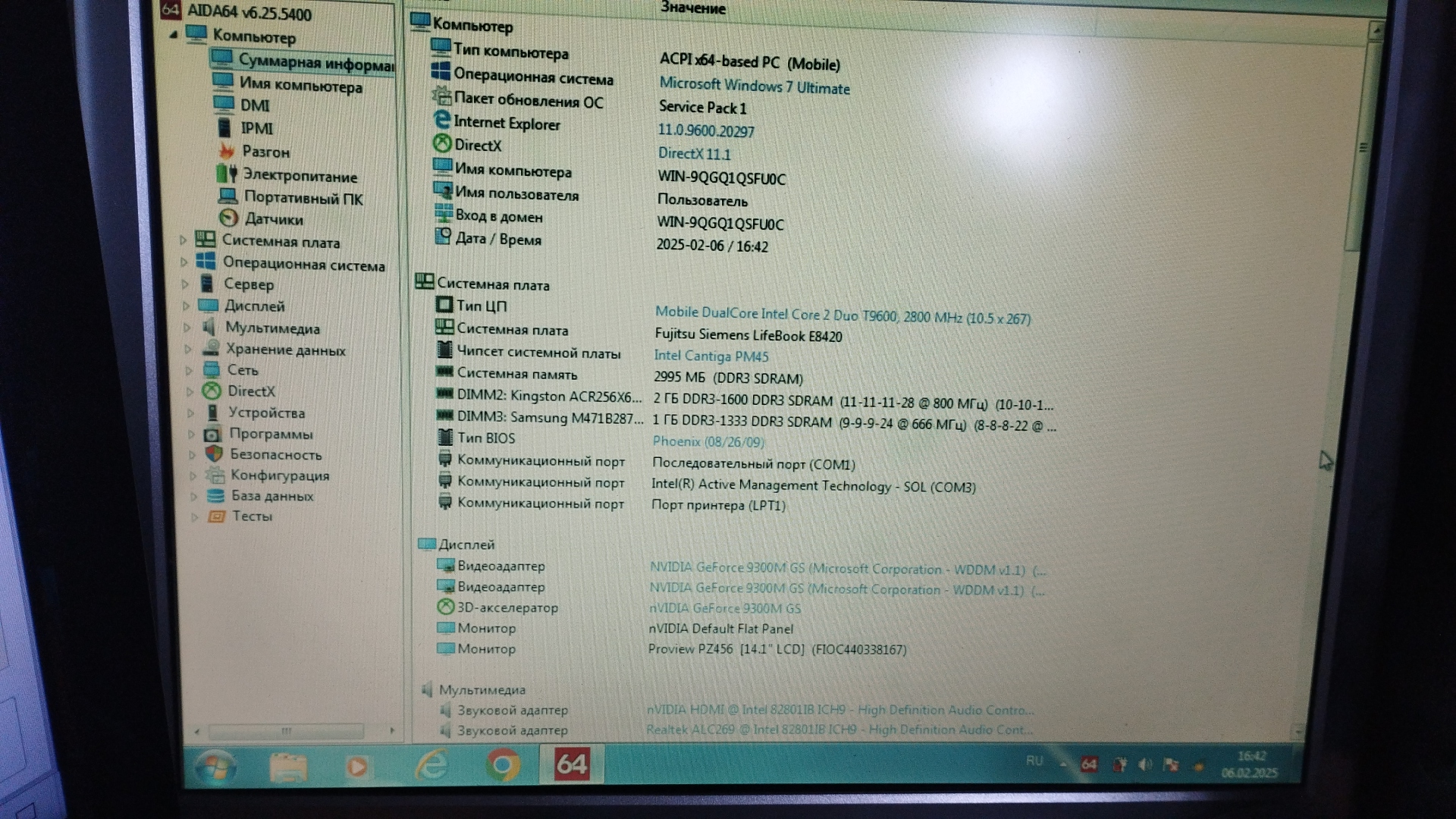Click the Сеть icon in tree
This screenshot has width=1456, height=819.
pos(212,369)
